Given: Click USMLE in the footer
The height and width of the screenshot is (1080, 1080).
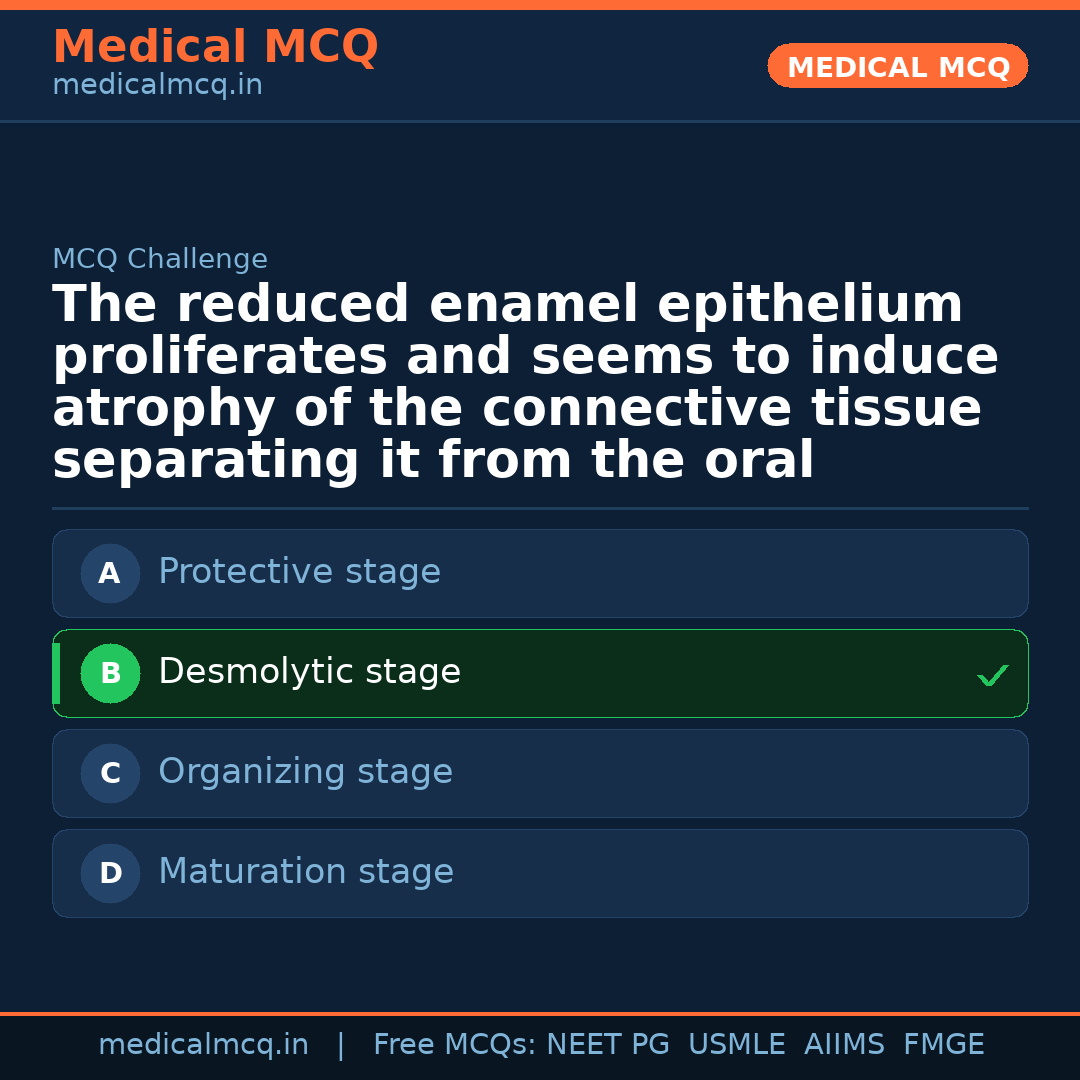Looking at the screenshot, I should click(x=736, y=1045).
